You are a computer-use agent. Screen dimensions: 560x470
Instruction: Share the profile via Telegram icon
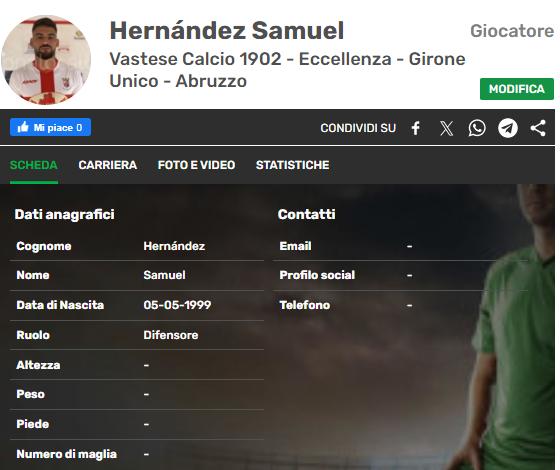point(508,128)
